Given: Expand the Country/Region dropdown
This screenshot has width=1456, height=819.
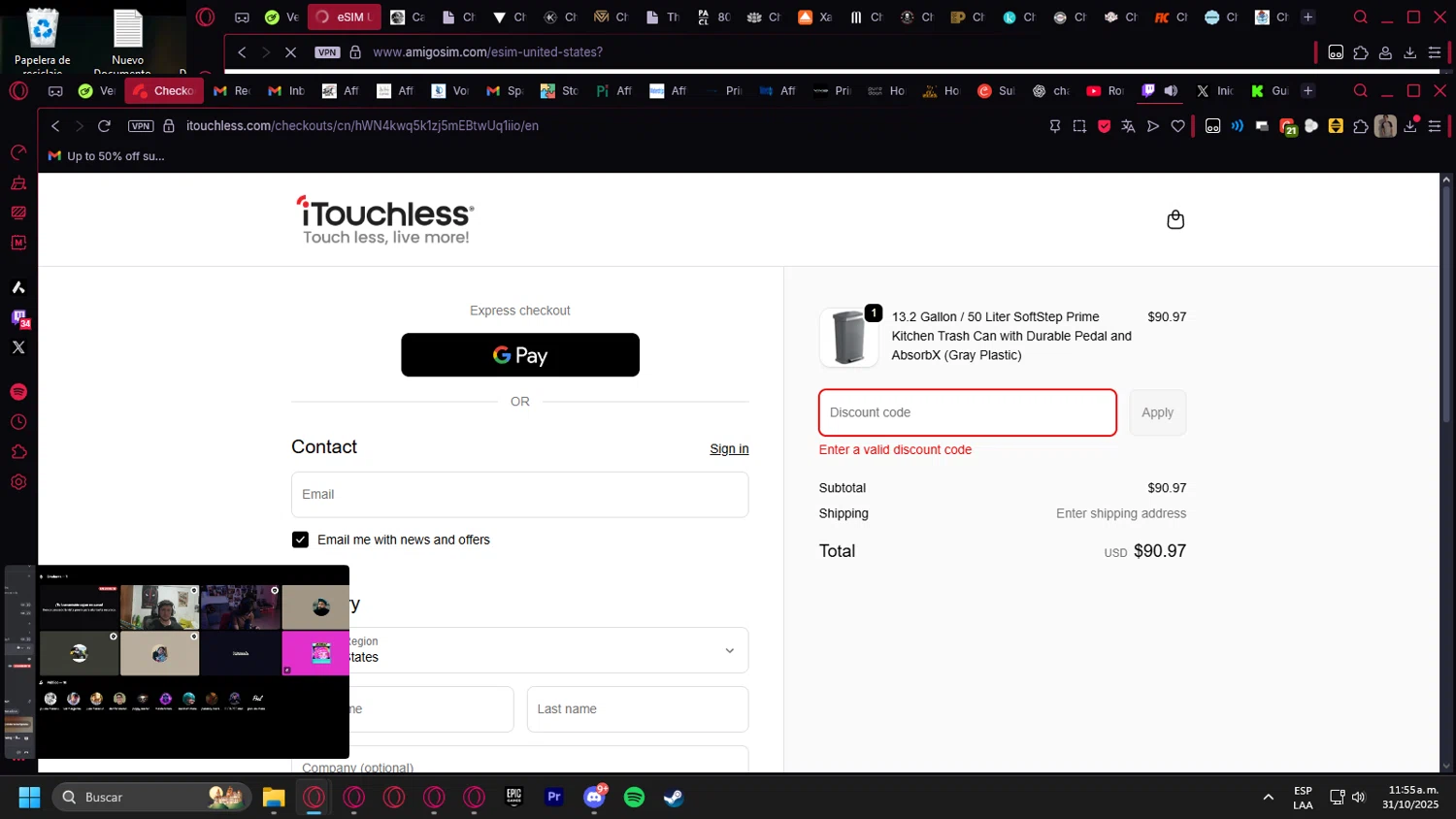Looking at the screenshot, I should (x=519, y=650).
